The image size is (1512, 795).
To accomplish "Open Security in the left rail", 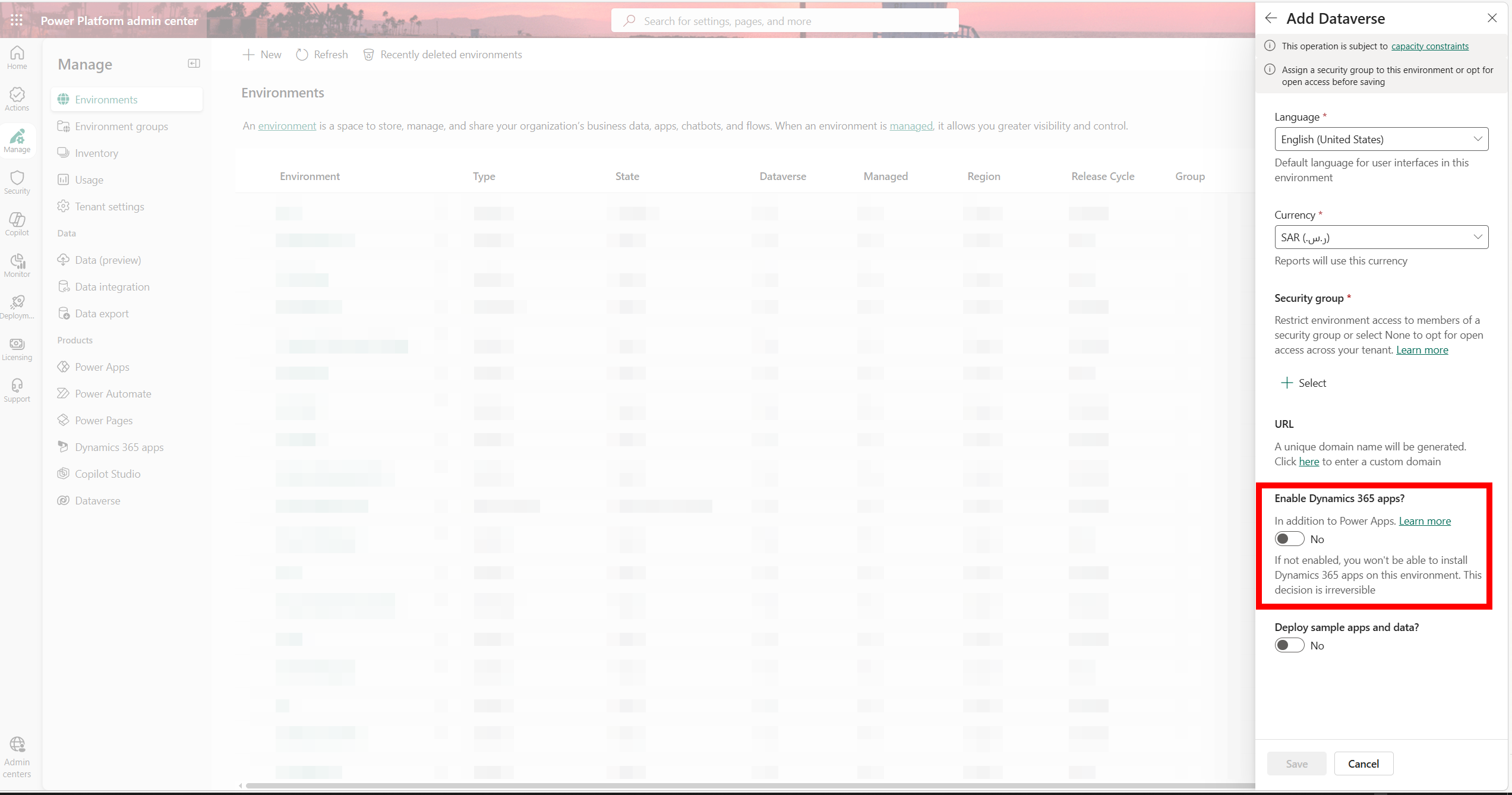I will (17, 182).
